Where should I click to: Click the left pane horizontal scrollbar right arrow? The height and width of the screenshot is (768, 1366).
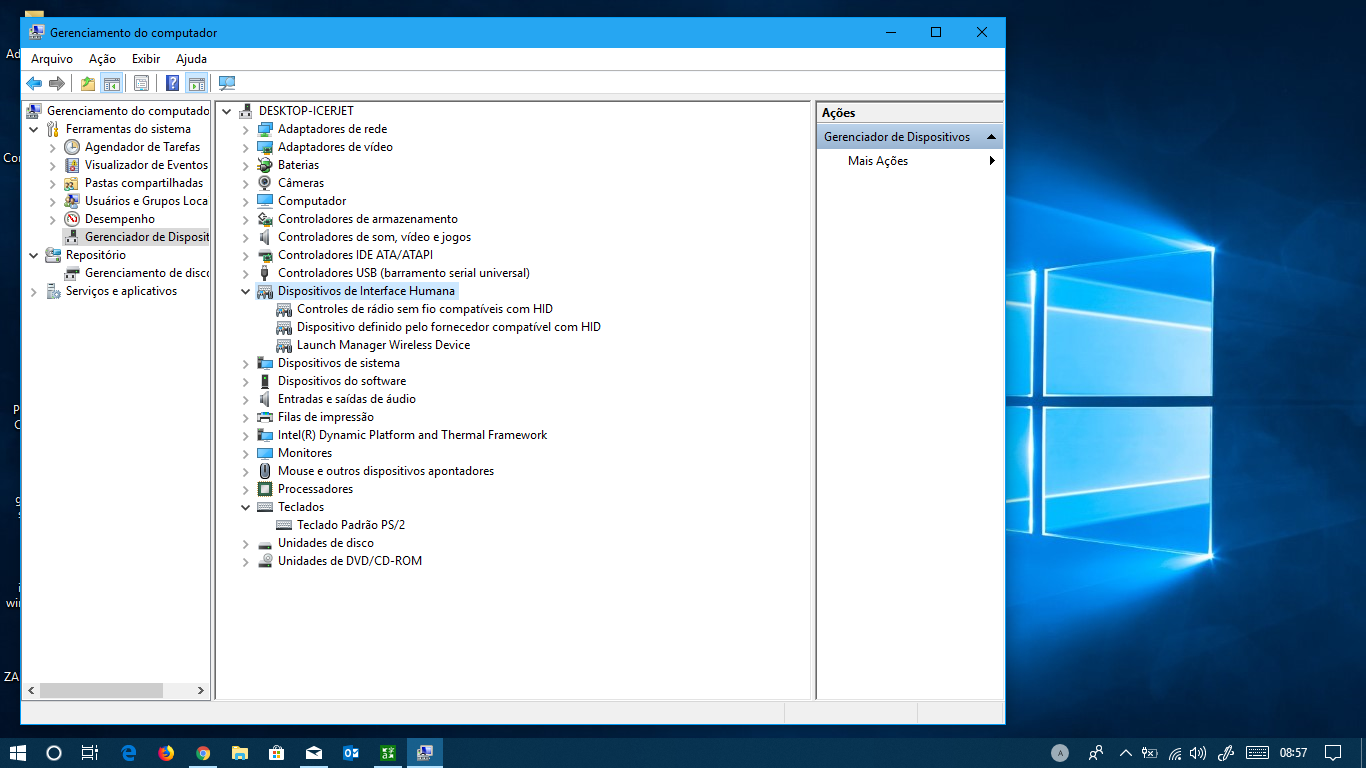coord(199,690)
